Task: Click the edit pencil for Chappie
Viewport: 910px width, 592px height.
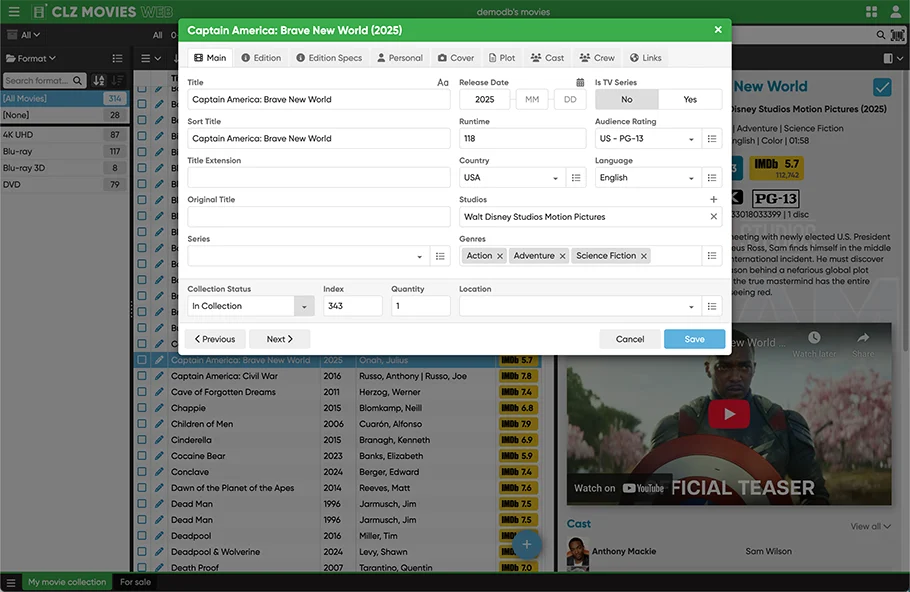Action: click(158, 408)
